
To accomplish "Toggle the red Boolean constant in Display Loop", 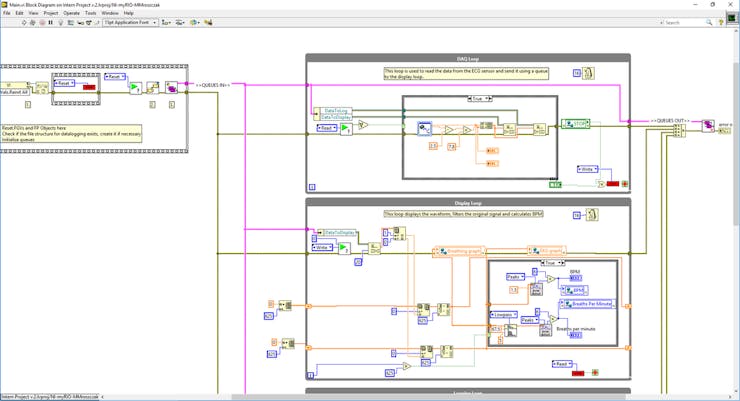I will 578,373.
